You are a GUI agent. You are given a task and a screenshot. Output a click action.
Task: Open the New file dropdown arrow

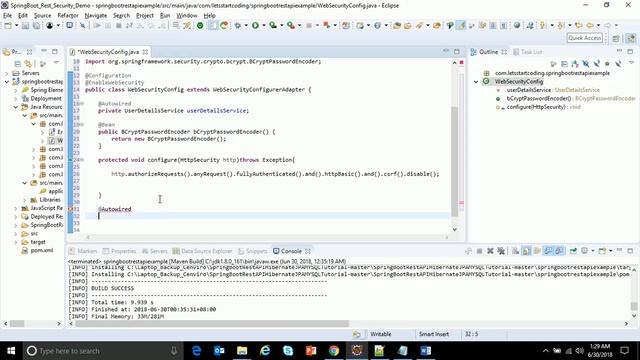[x=16, y=25]
